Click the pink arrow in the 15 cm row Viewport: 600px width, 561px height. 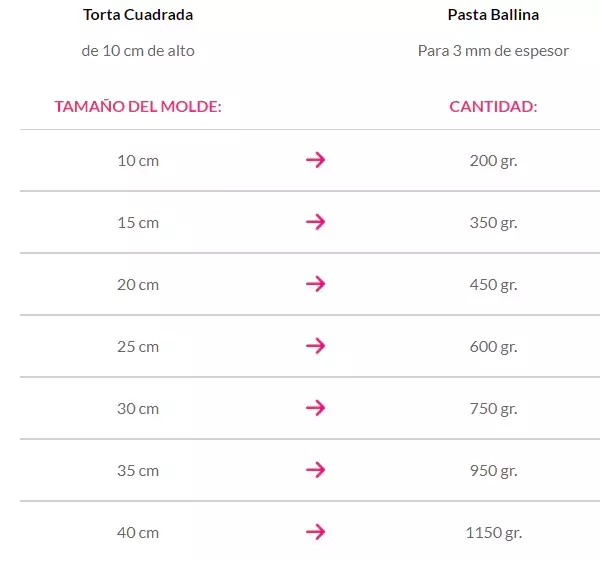click(315, 222)
